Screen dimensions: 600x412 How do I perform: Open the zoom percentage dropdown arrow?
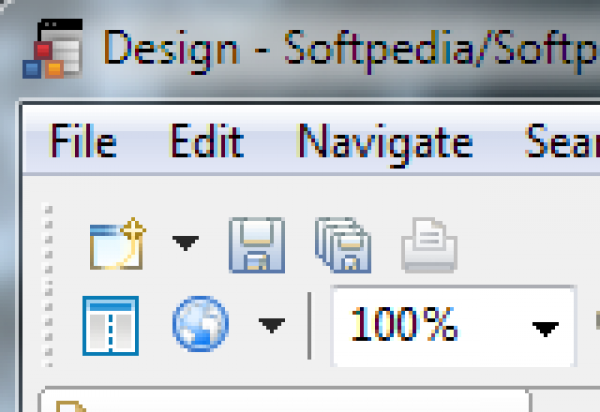(x=545, y=327)
